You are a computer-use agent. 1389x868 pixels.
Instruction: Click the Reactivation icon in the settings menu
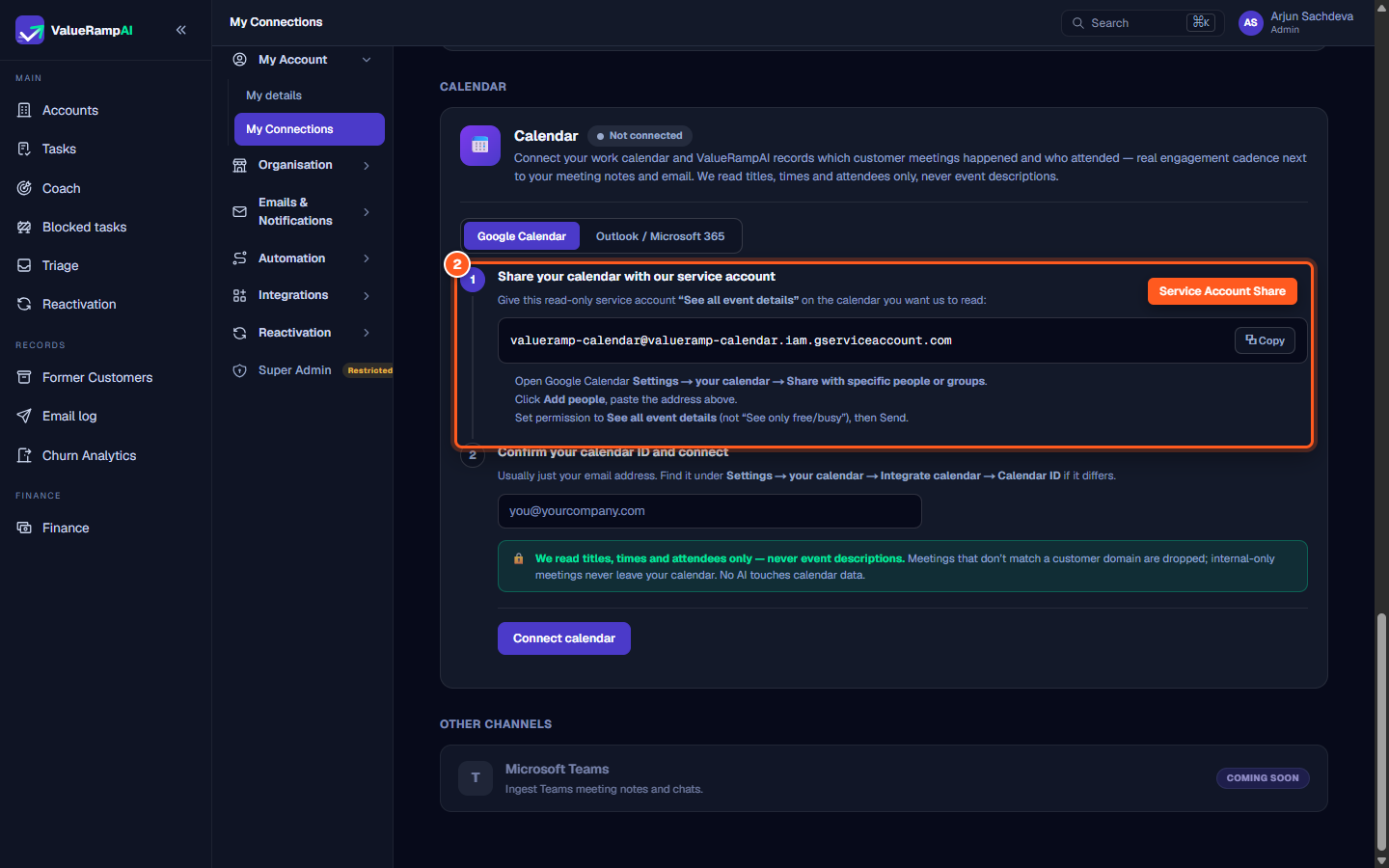(239, 333)
